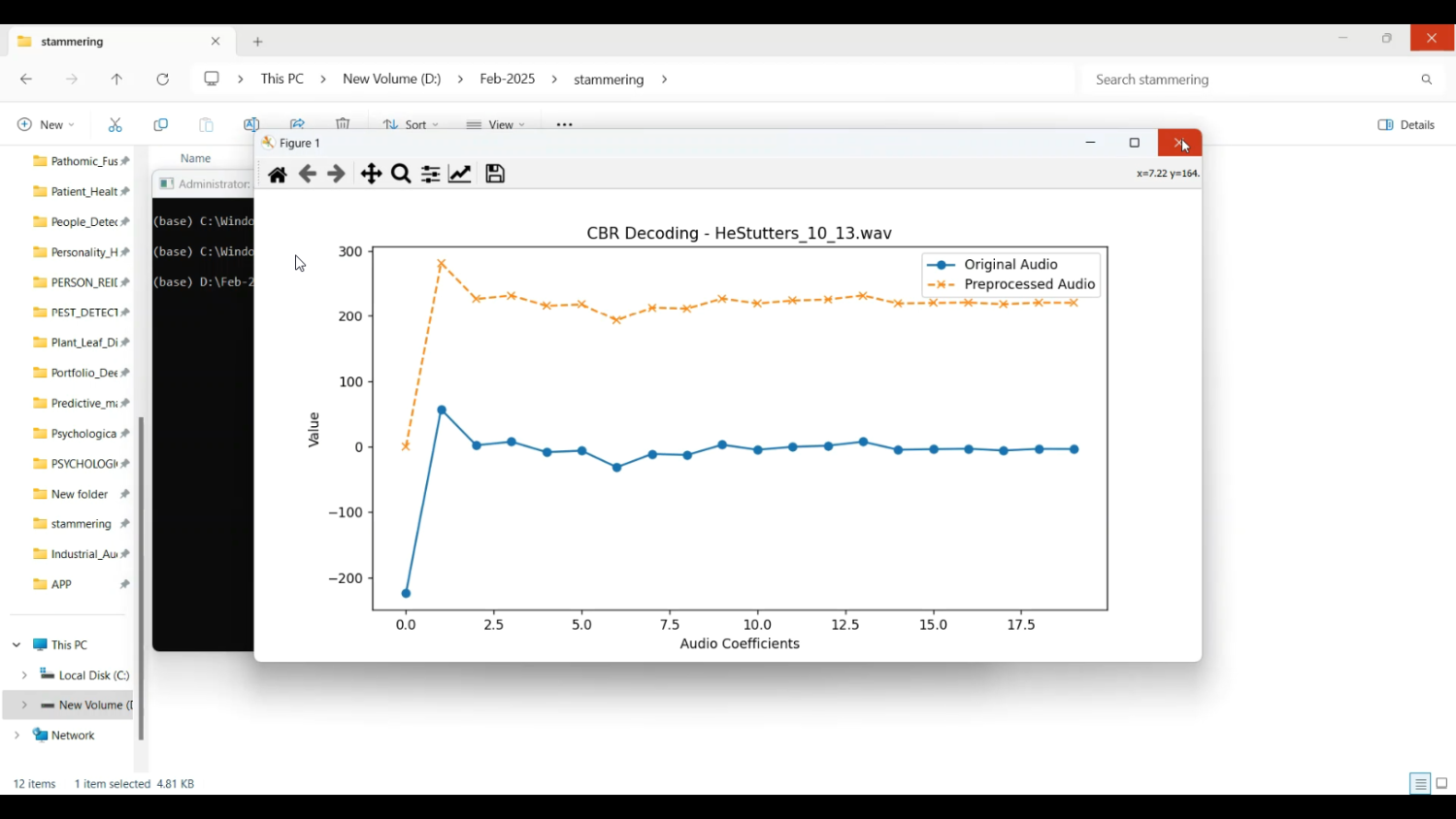Click the Back to previous view arrow
Viewport: 1456px width, 819px height.
click(308, 175)
